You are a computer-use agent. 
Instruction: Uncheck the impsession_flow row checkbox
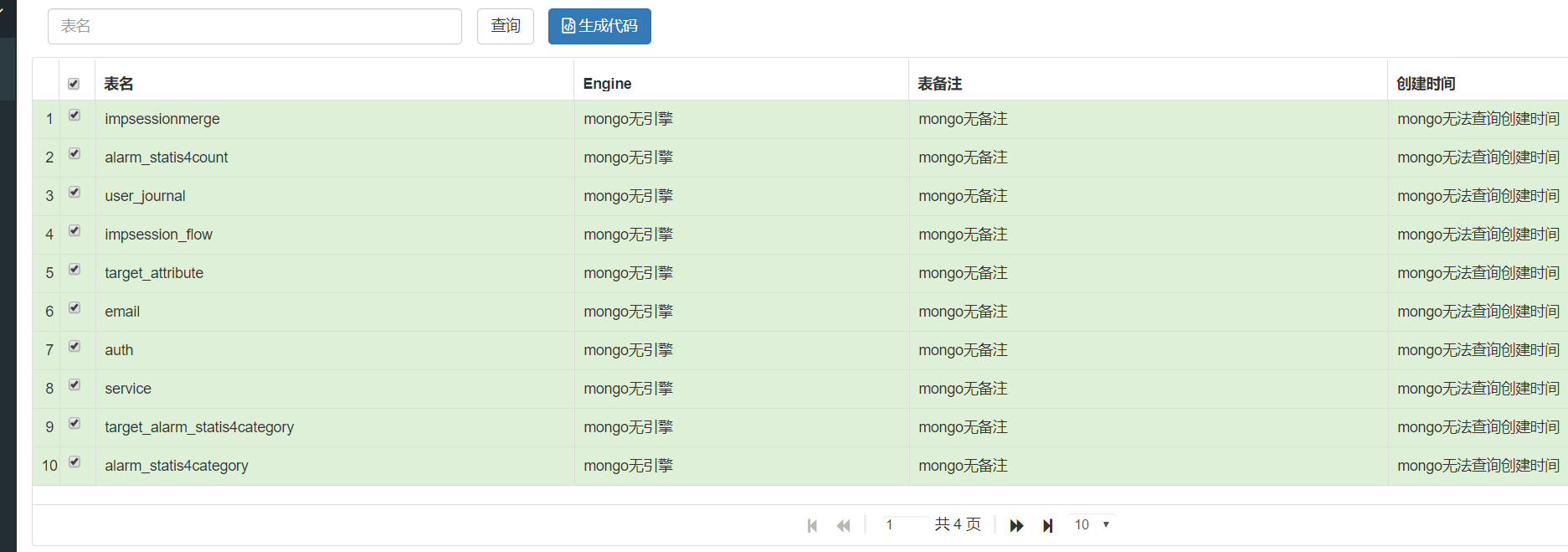[x=75, y=231]
